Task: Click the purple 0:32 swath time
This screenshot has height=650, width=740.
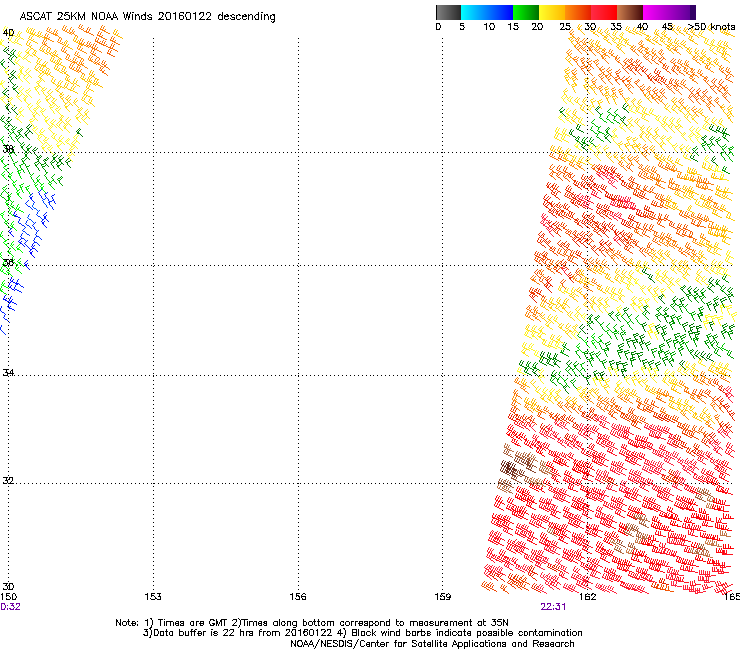Action: (x=10, y=607)
